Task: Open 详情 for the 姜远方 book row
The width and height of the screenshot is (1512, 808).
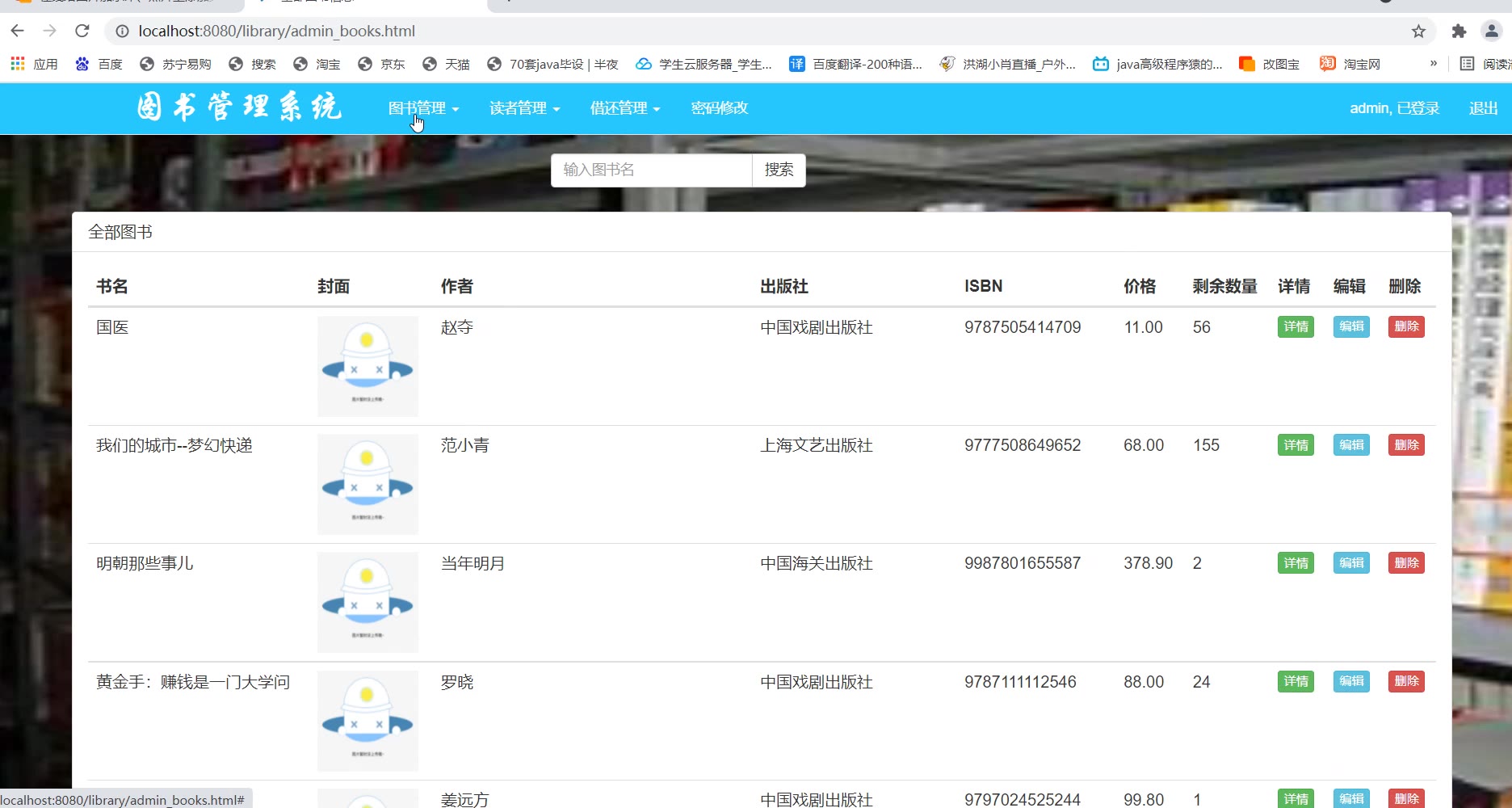Action: [1296, 798]
